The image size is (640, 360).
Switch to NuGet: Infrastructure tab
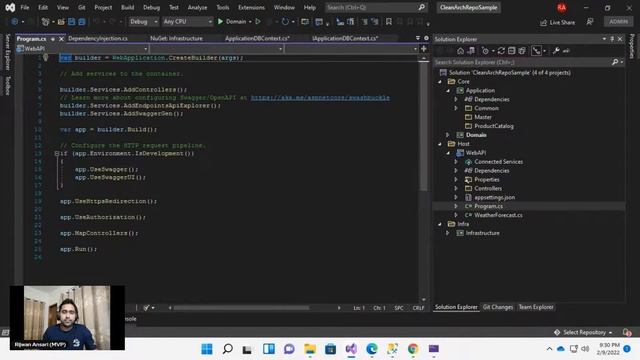point(176,38)
